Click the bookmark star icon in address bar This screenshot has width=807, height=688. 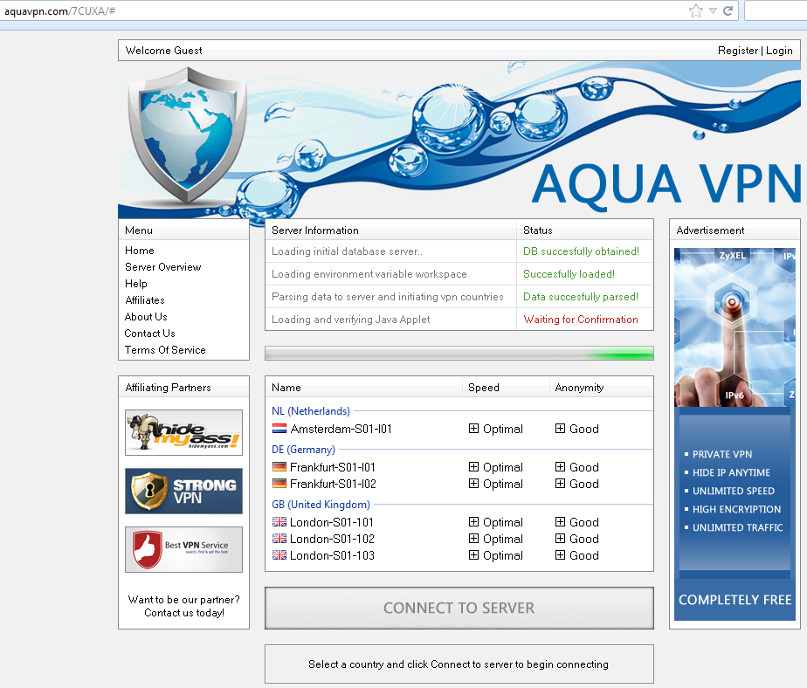tap(696, 11)
